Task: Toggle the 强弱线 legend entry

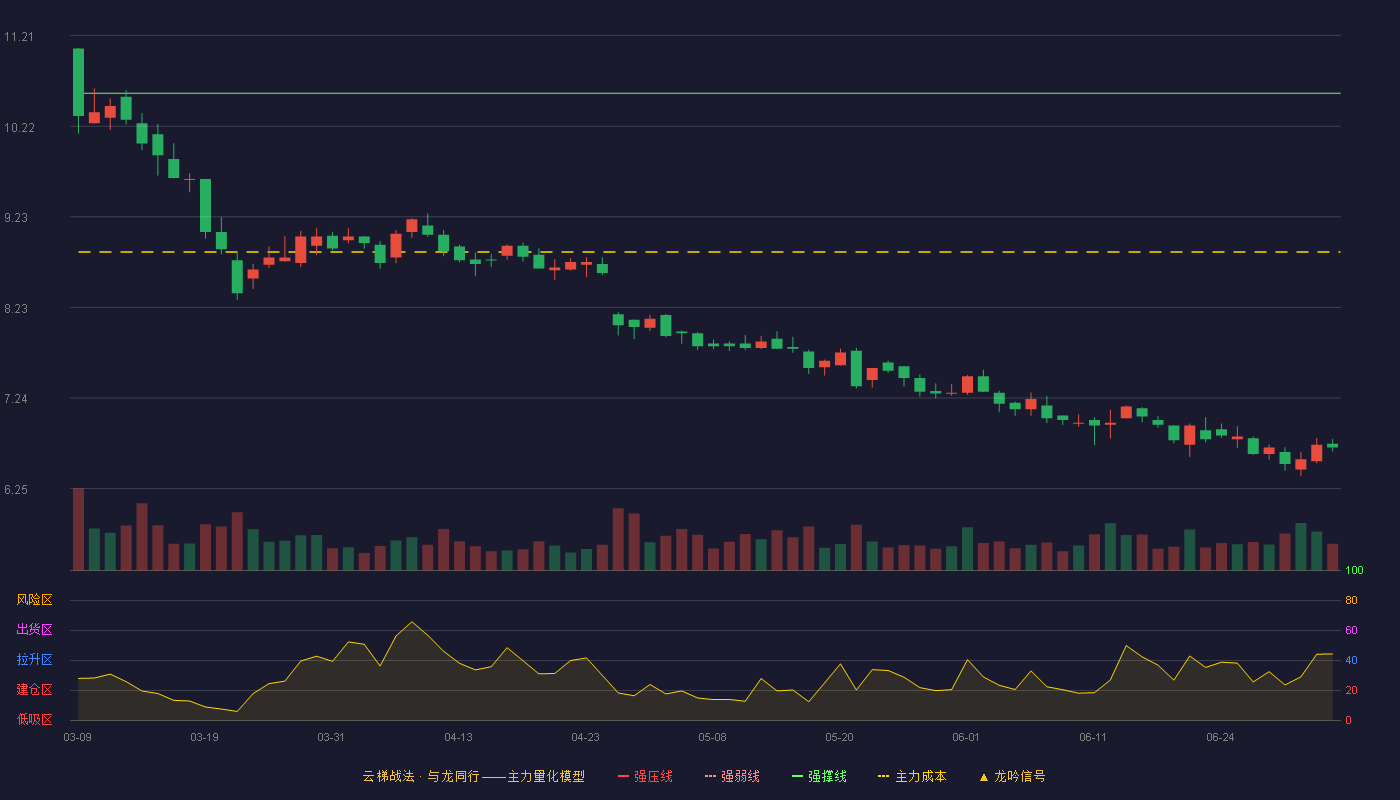Action: pyautogui.click(x=732, y=776)
